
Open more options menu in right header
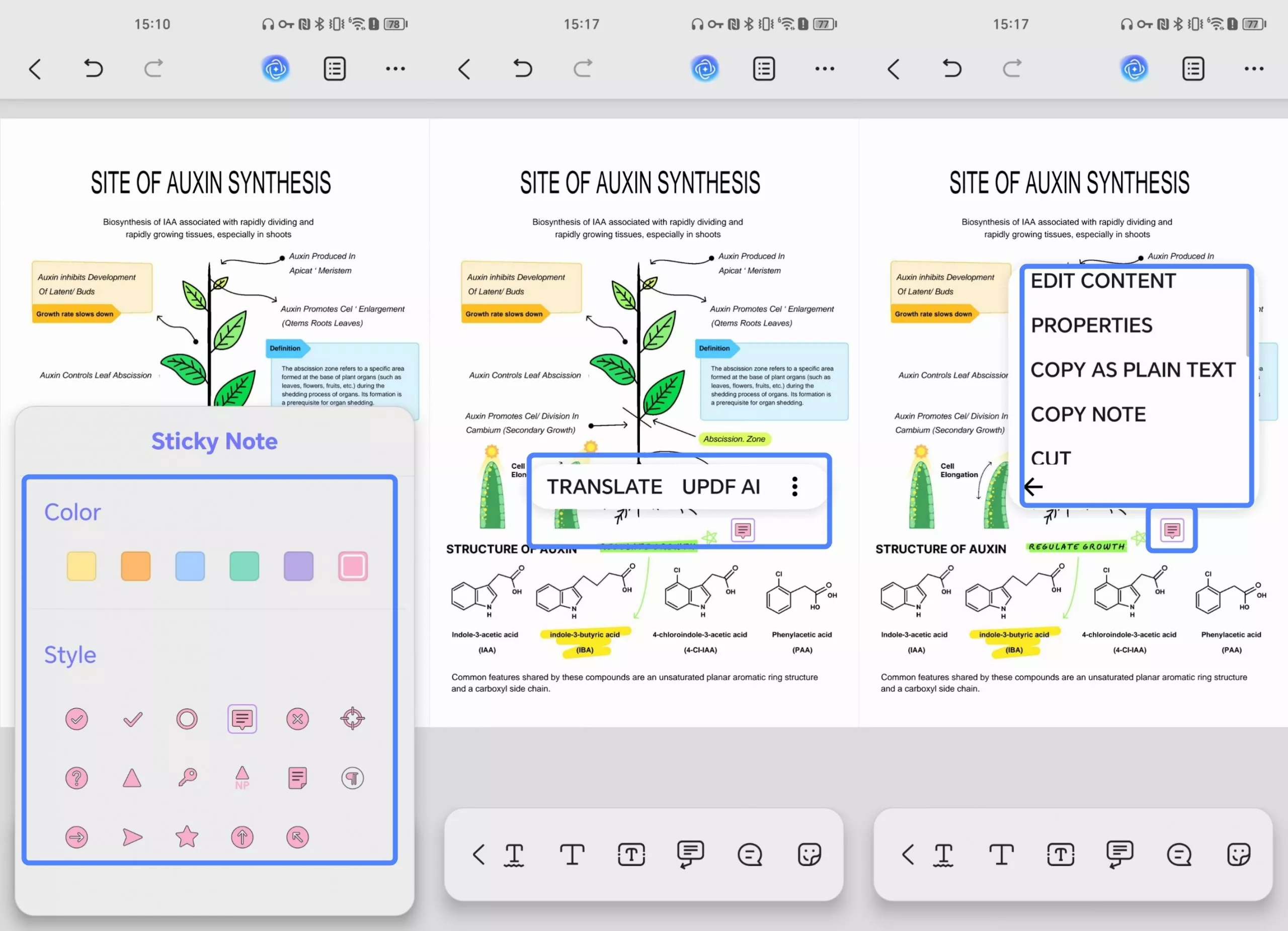point(1253,69)
